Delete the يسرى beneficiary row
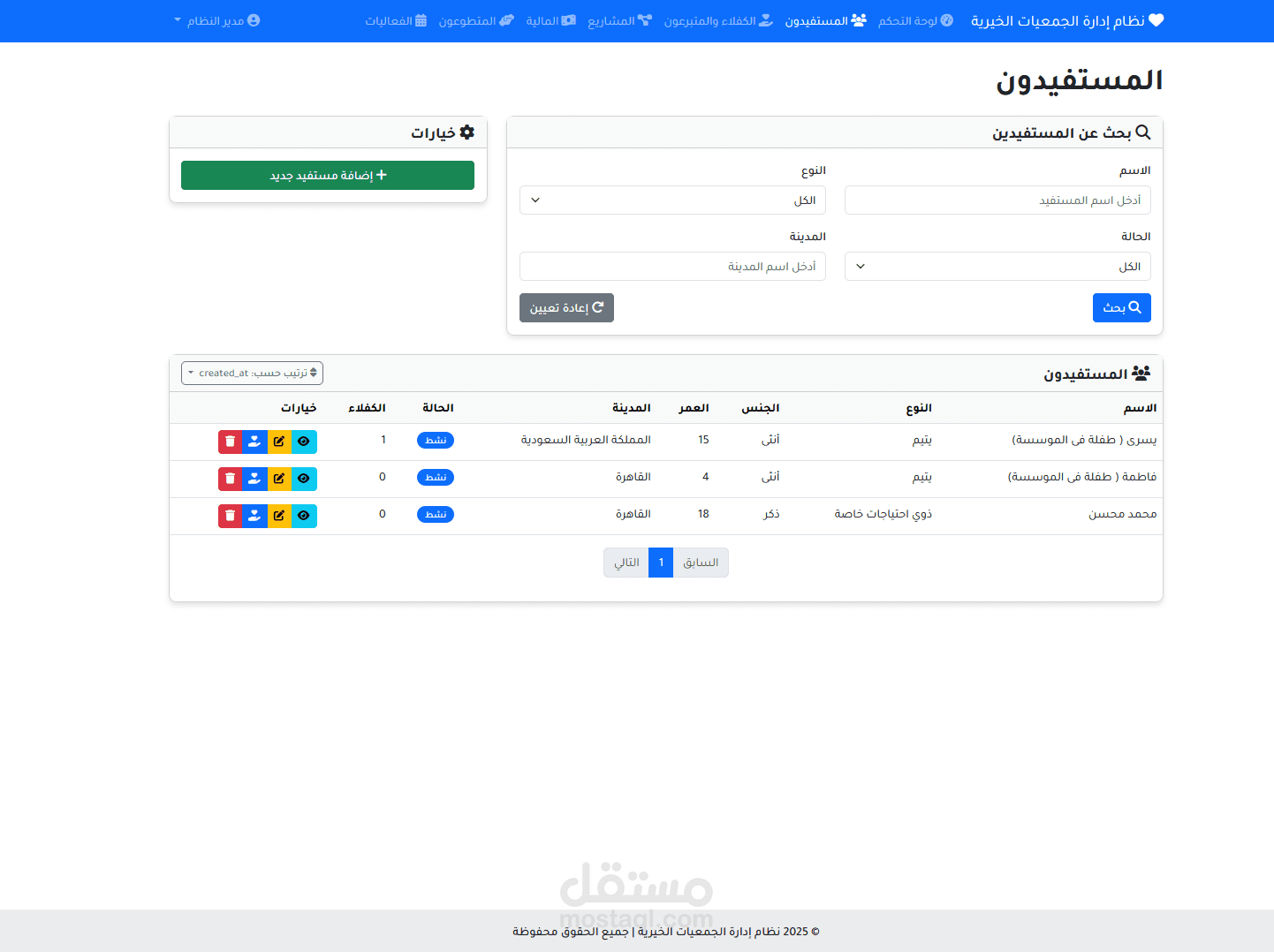 [230, 442]
